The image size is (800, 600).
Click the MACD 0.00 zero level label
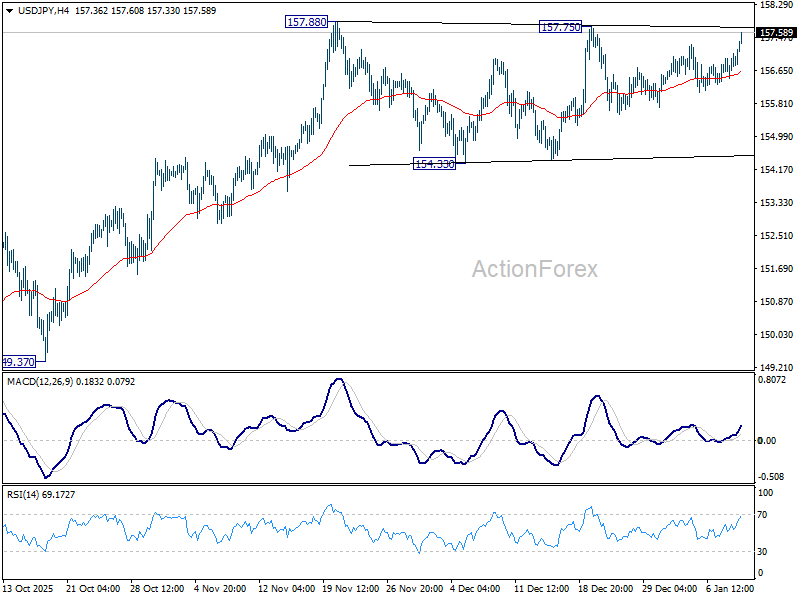pos(767,440)
